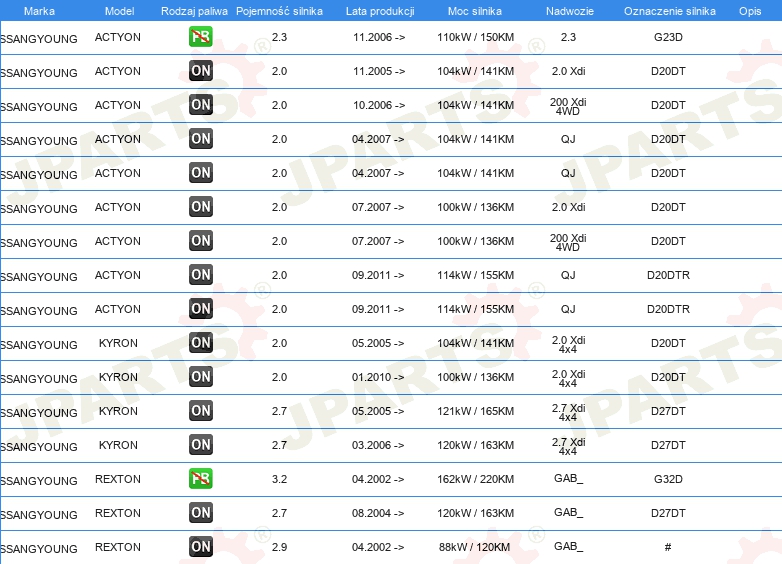This screenshot has height=564, width=782.
Task: Click the ON icon for Kyron 01.2010 row
Action: click(x=201, y=377)
